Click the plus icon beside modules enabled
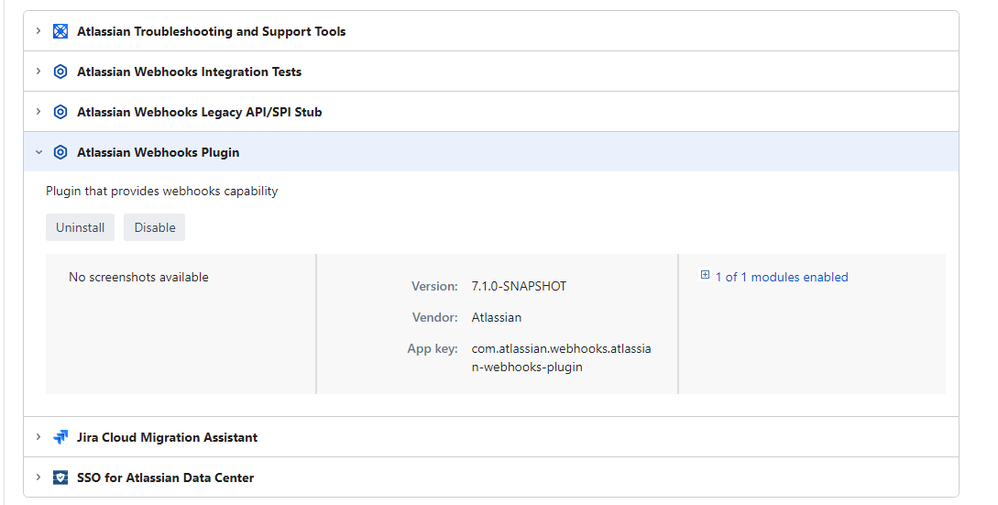Screen dimensions: 998x505 point(705,275)
